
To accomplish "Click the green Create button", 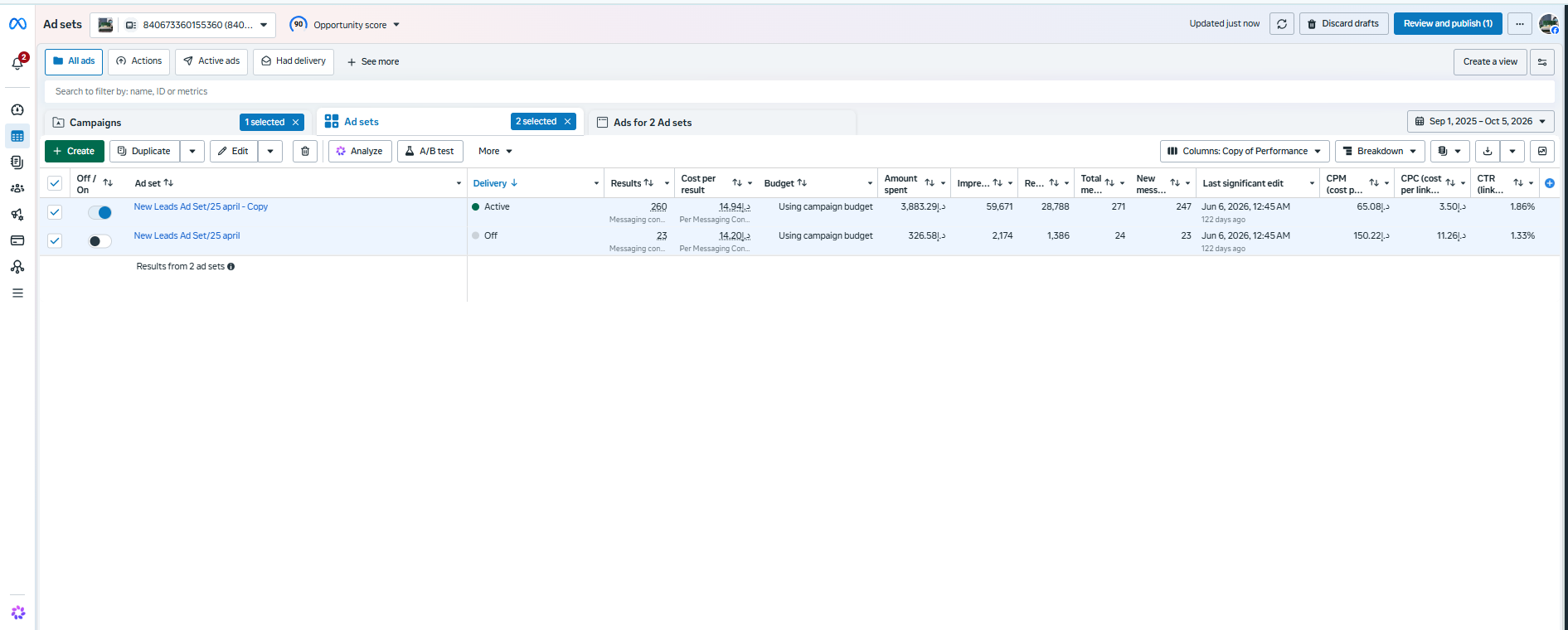I will pyautogui.click(x=75, y=151).
